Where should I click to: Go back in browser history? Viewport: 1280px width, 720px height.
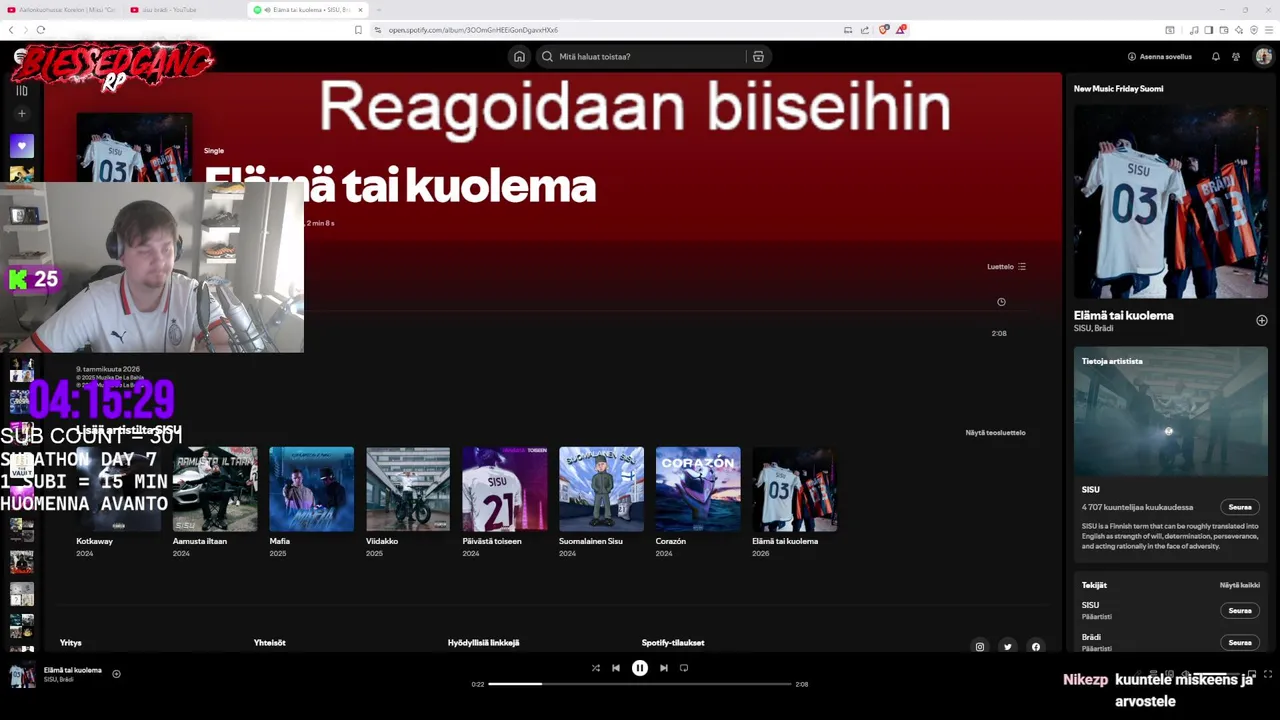point(11,30)
